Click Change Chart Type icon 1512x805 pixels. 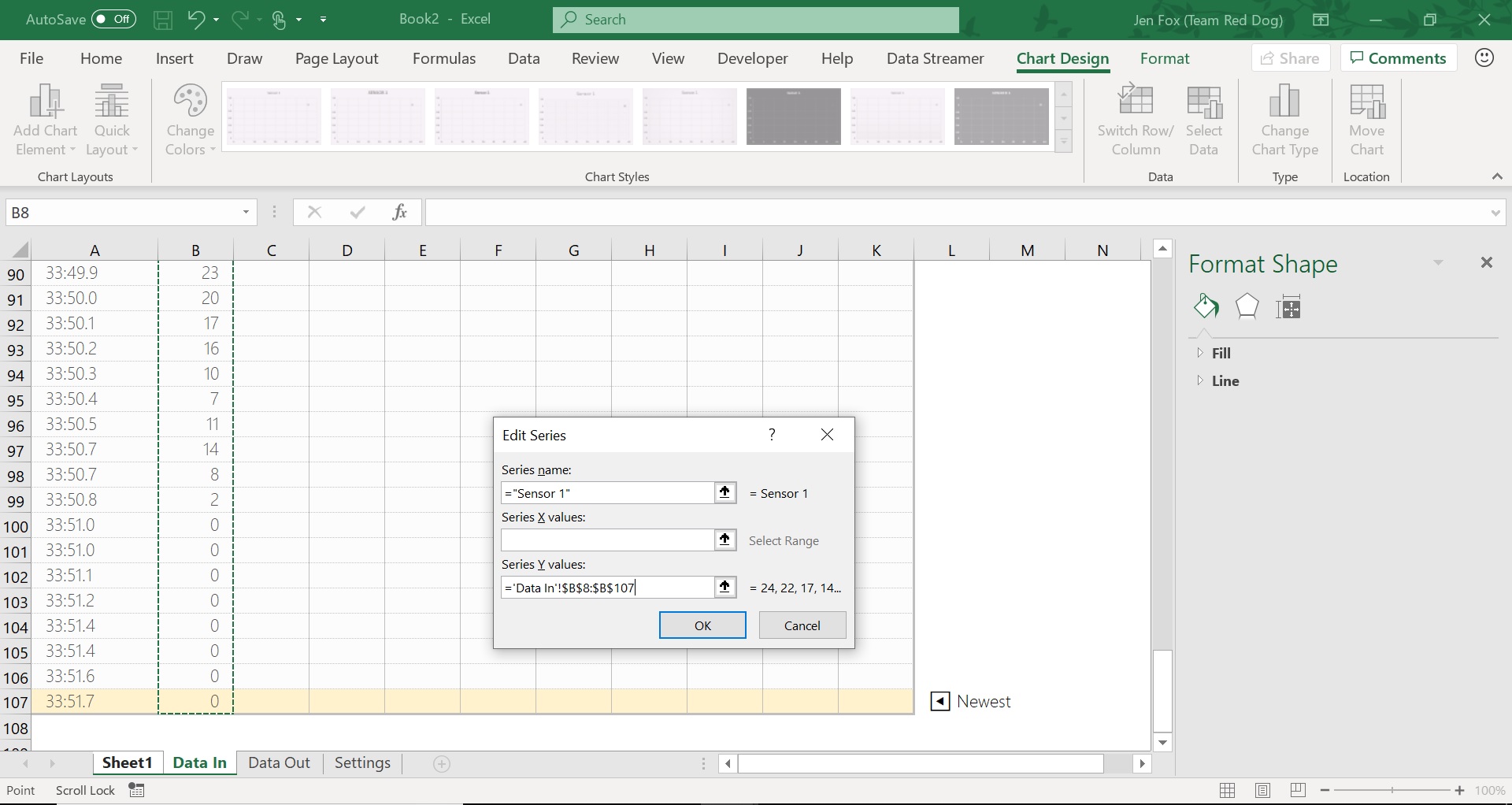coord(1285,120)
